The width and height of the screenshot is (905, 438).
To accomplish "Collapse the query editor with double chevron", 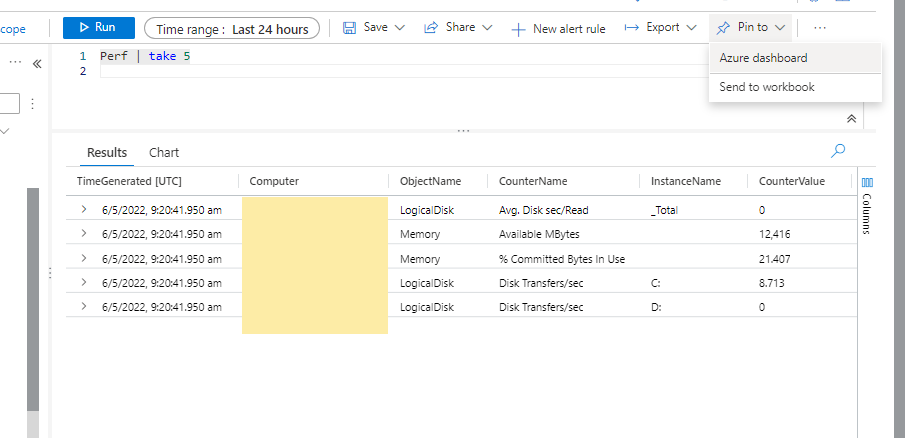I will (851, 118).
